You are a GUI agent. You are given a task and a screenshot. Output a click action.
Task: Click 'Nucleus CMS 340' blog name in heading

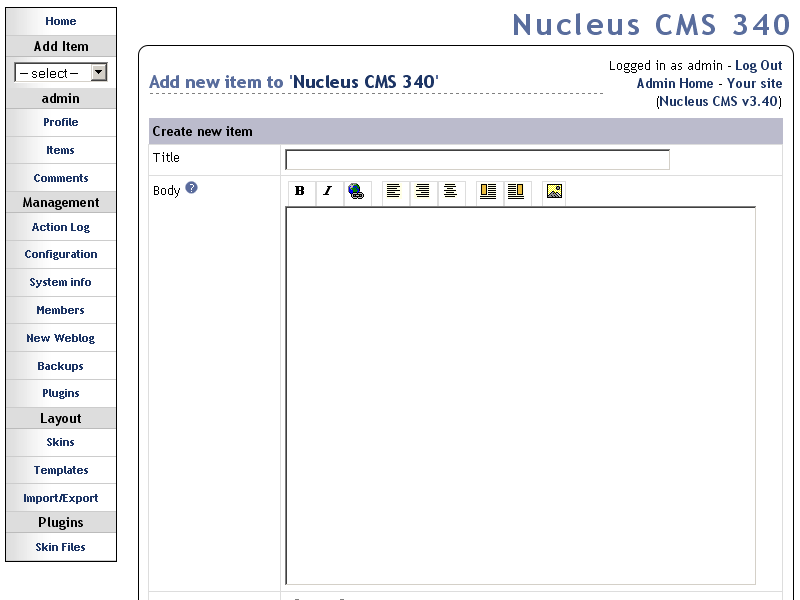(x=364, y=82)
